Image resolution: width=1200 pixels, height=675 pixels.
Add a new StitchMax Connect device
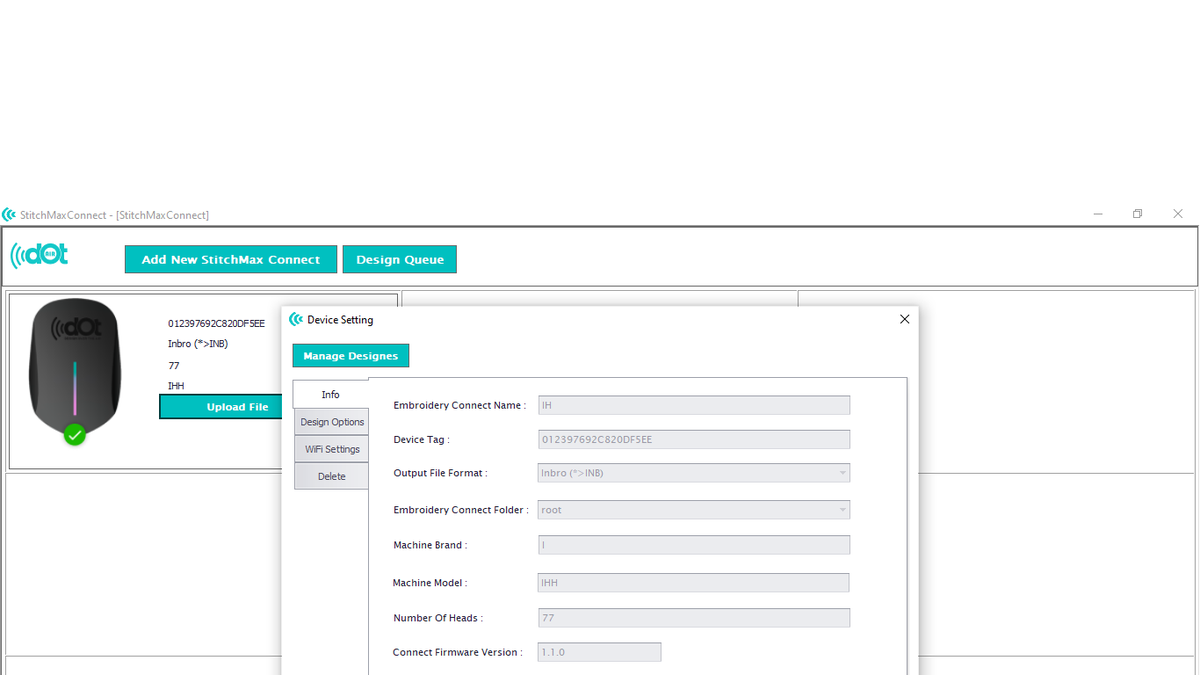point(231,259)
